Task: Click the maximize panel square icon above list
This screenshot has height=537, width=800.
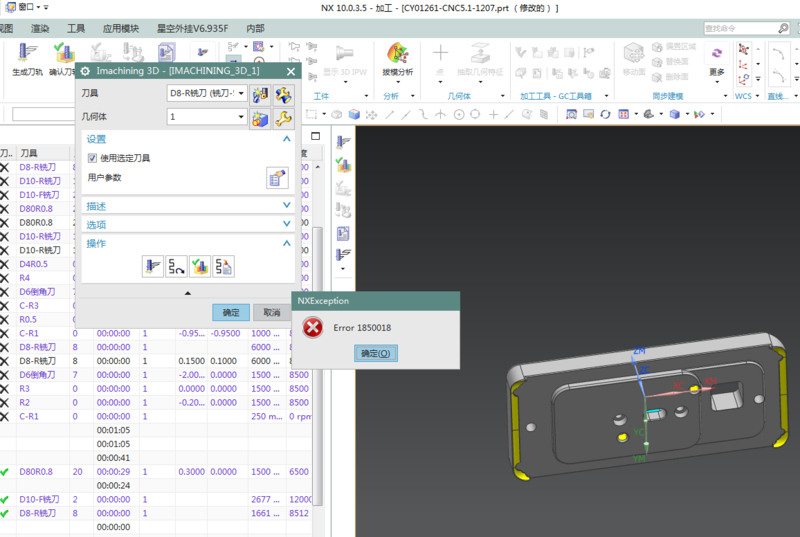Action: coord(315,136)
